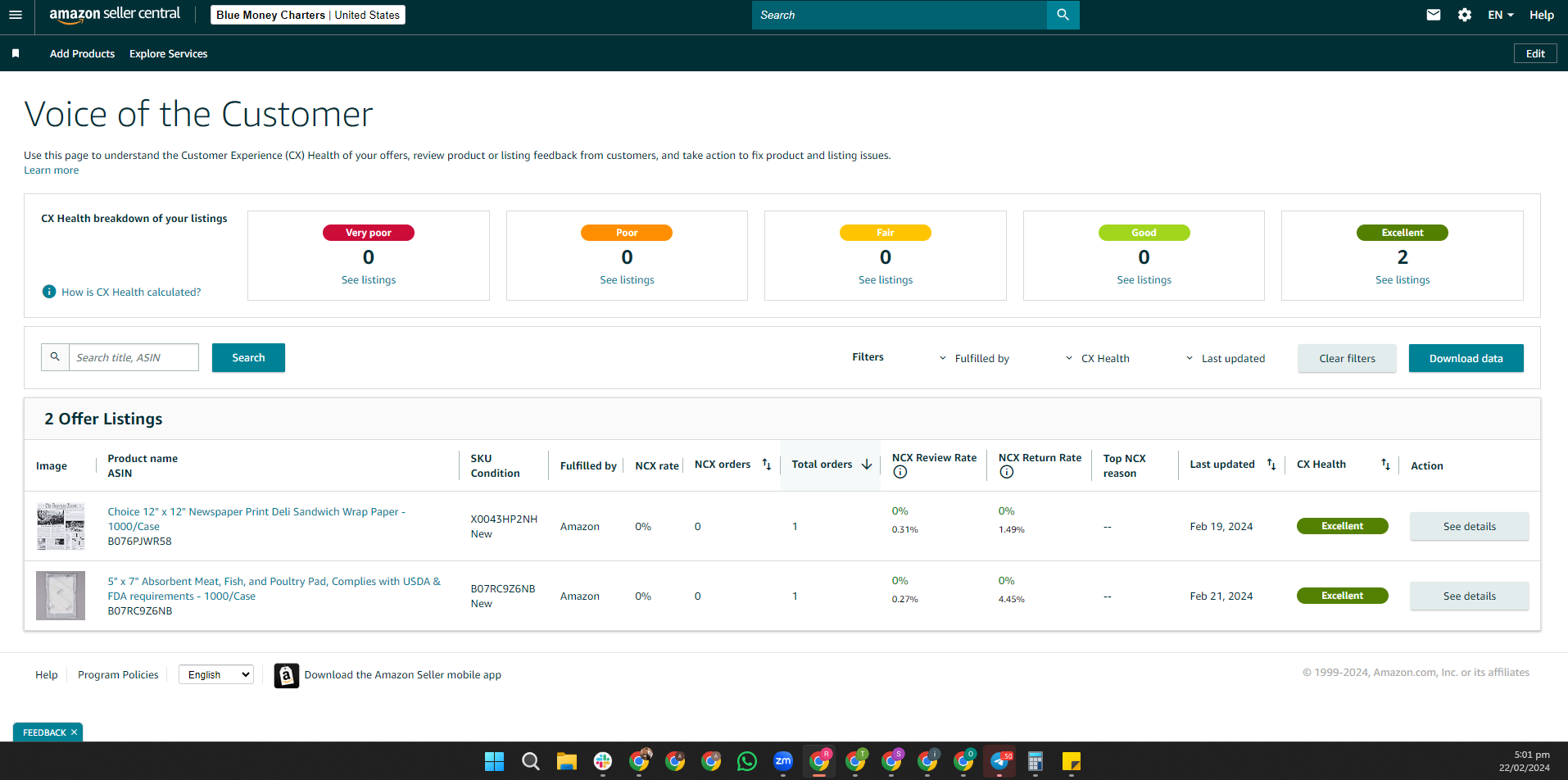Click the Feb 21, 2024 date cell
Image resolution: width=1568 pixels, height=780 pixels.
(1221, 596)
